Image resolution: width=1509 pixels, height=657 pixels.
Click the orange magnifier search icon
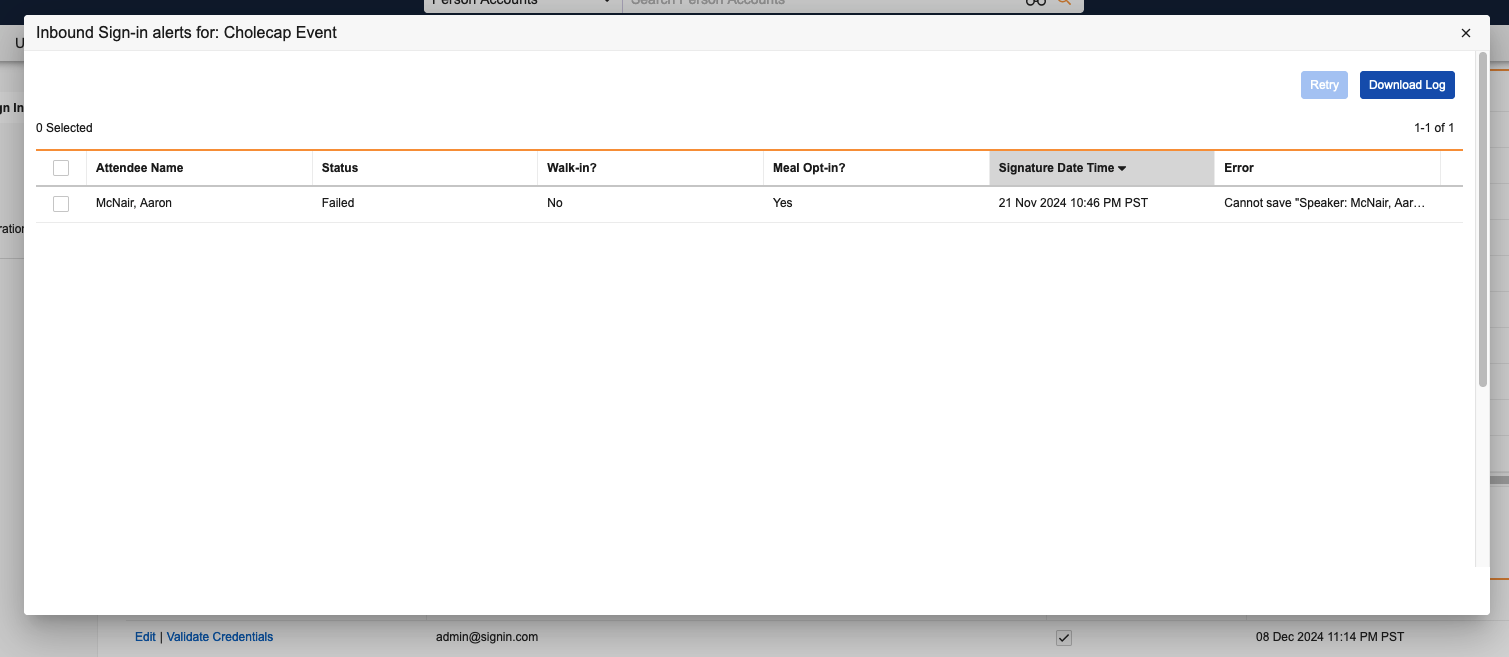(1064, 3)
